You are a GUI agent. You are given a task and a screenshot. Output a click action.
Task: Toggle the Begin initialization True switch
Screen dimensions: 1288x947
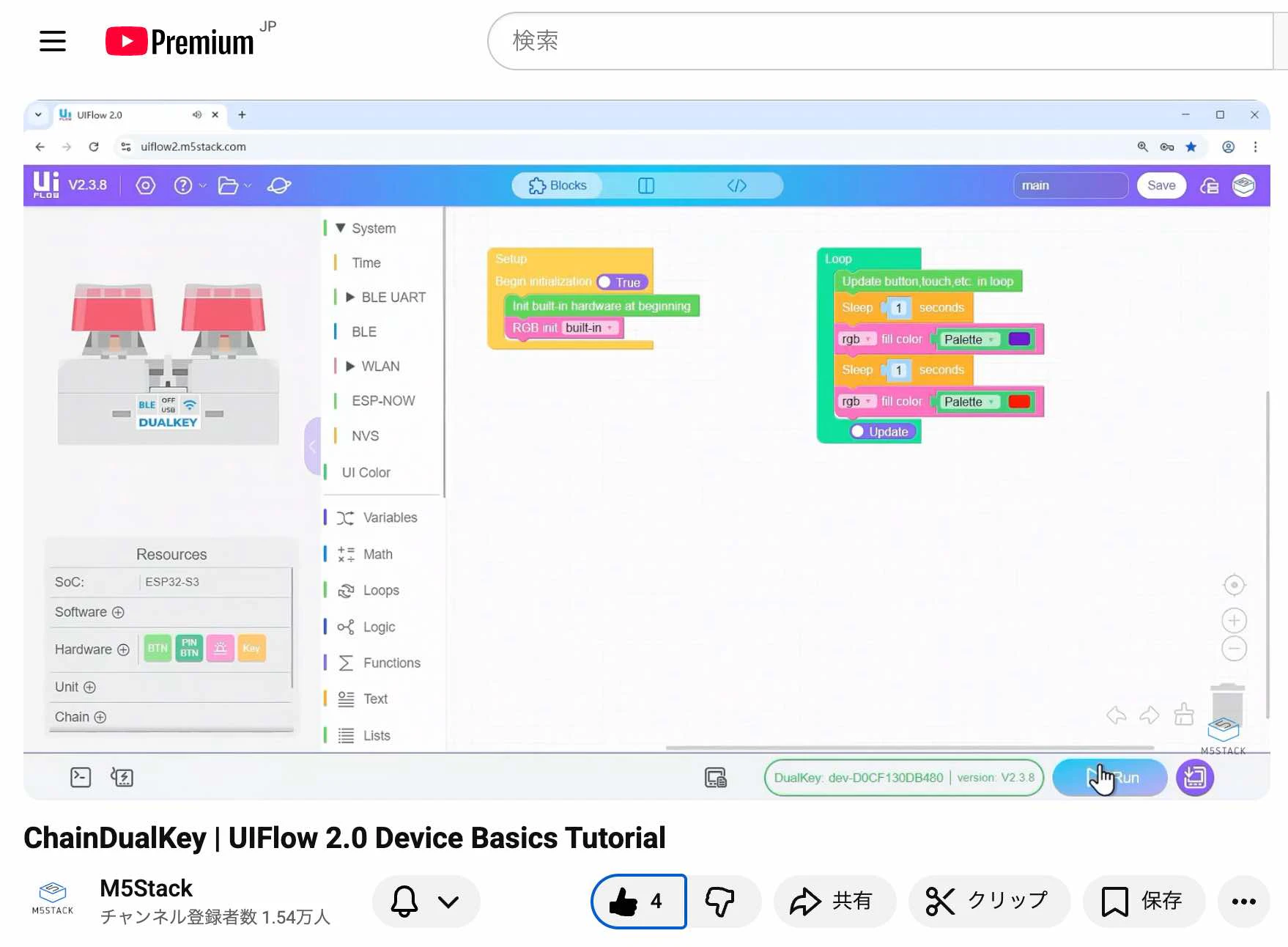[621, 282]
